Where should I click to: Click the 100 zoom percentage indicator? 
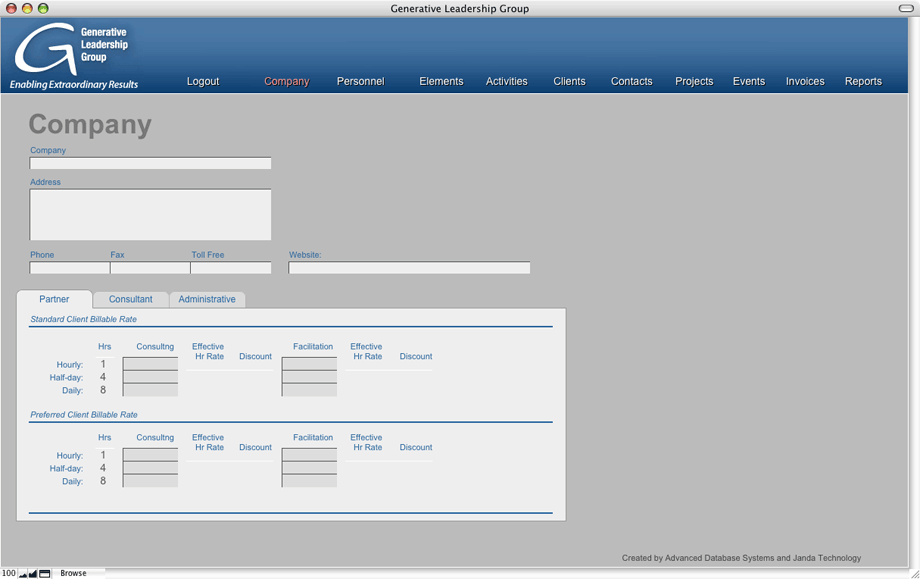tap(9, 573)
